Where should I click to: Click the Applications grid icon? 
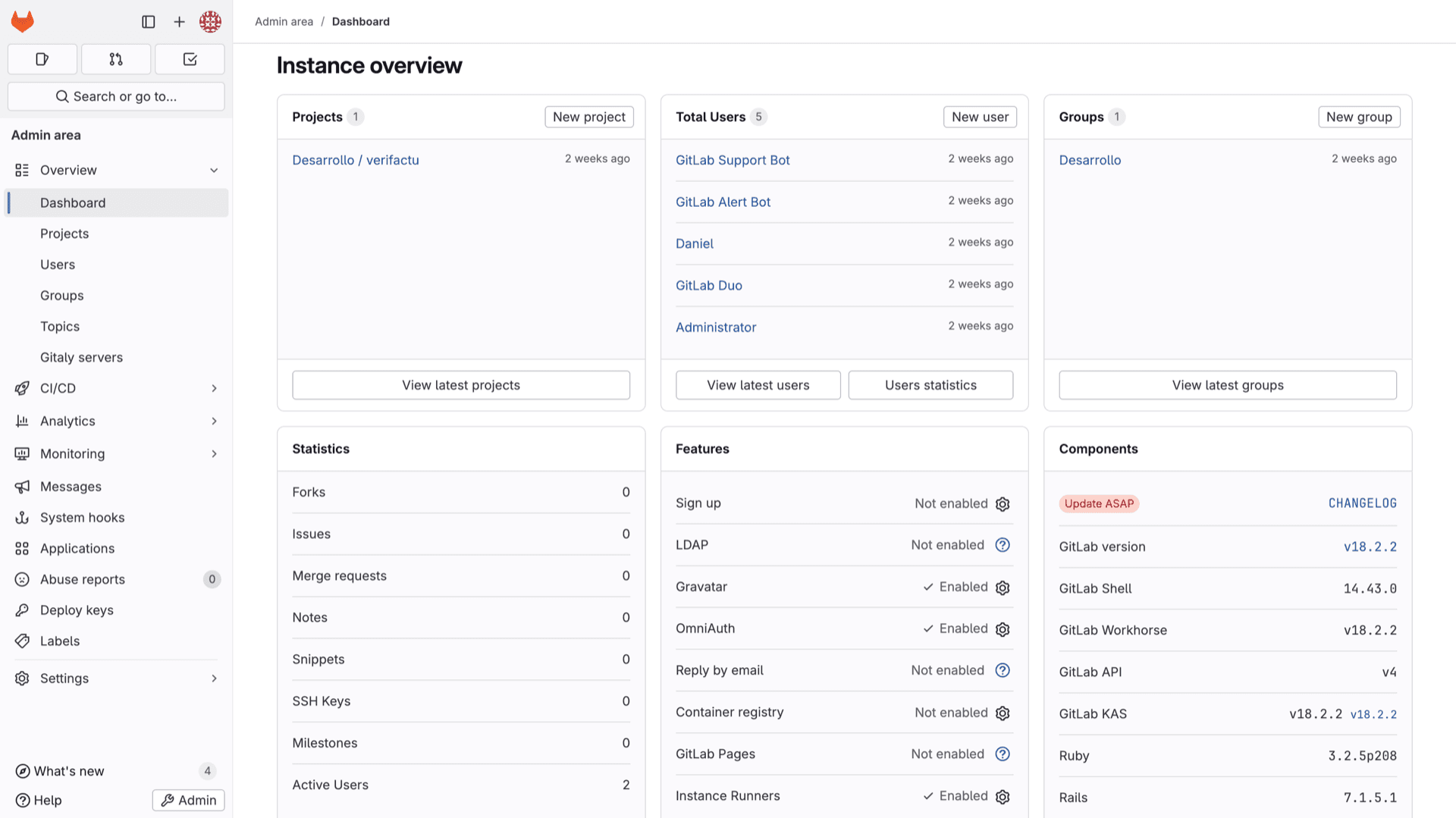coord(22,548)
